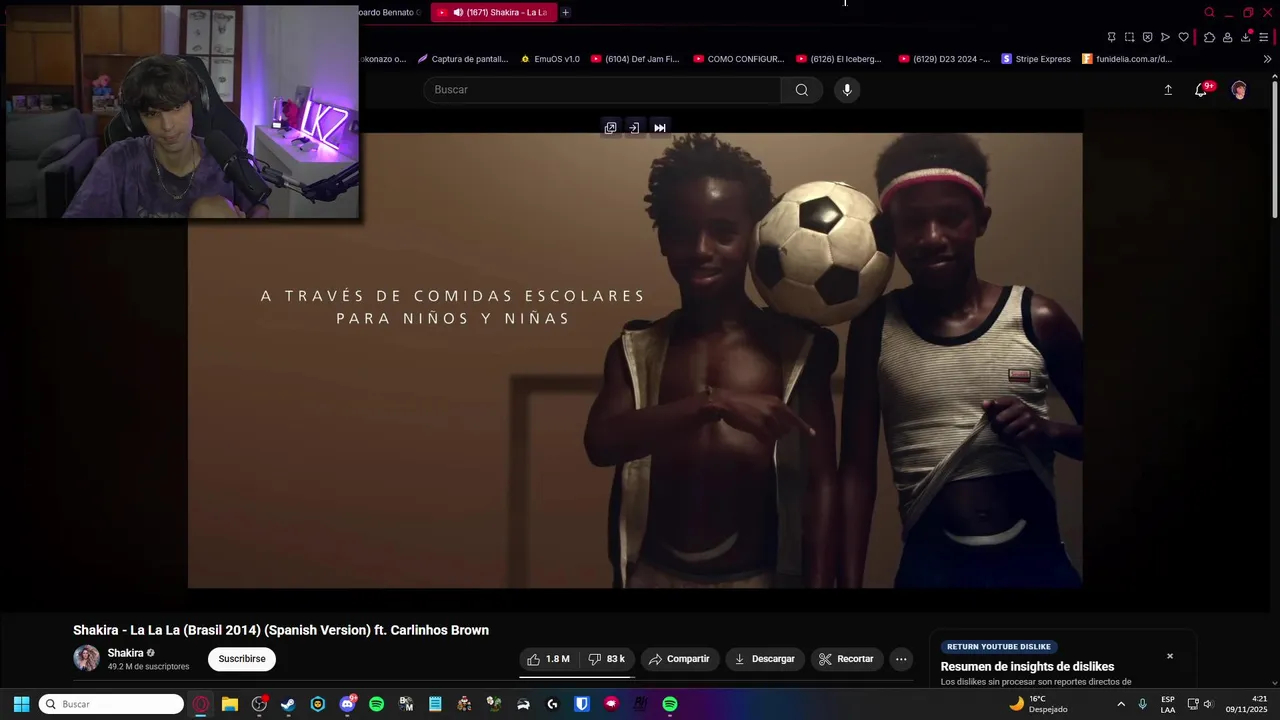The height and width of the screenshot is (720, 1280).
Task: Open Steam from taskbar
Action: [288, 704]
